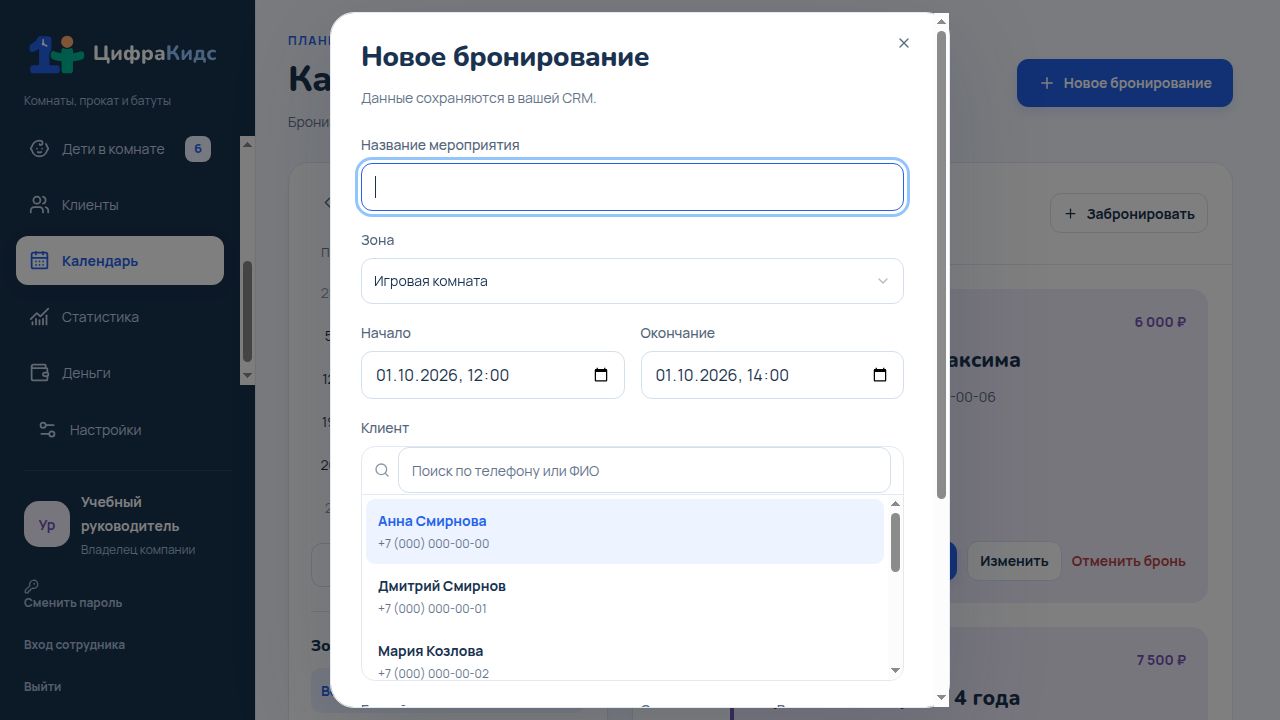Click the ЦифраКидс logo icon
Screen dimensions: 1280x720
[x=56, y=54]
